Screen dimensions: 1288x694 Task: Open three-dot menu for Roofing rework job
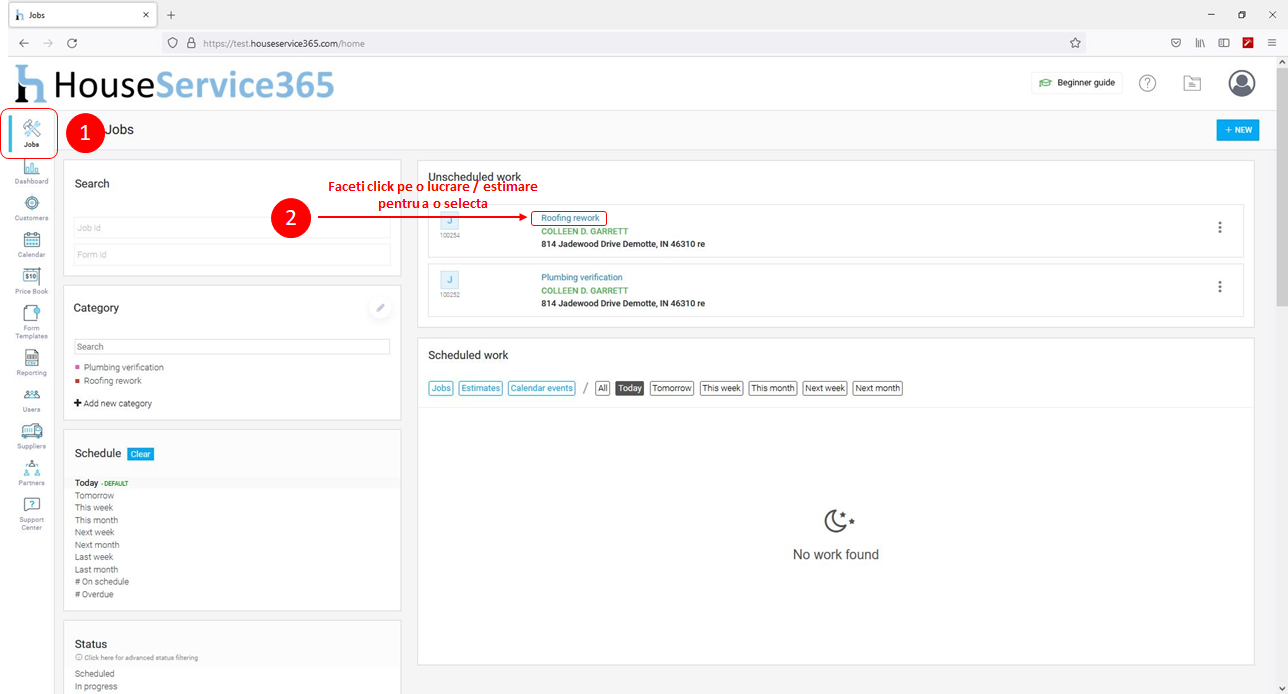1219,228
